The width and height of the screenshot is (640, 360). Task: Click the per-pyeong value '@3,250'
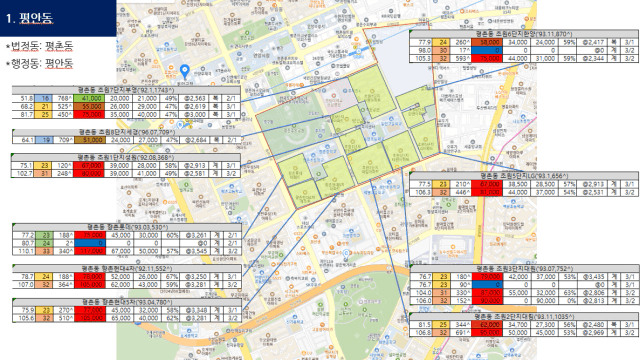point(195,277)
